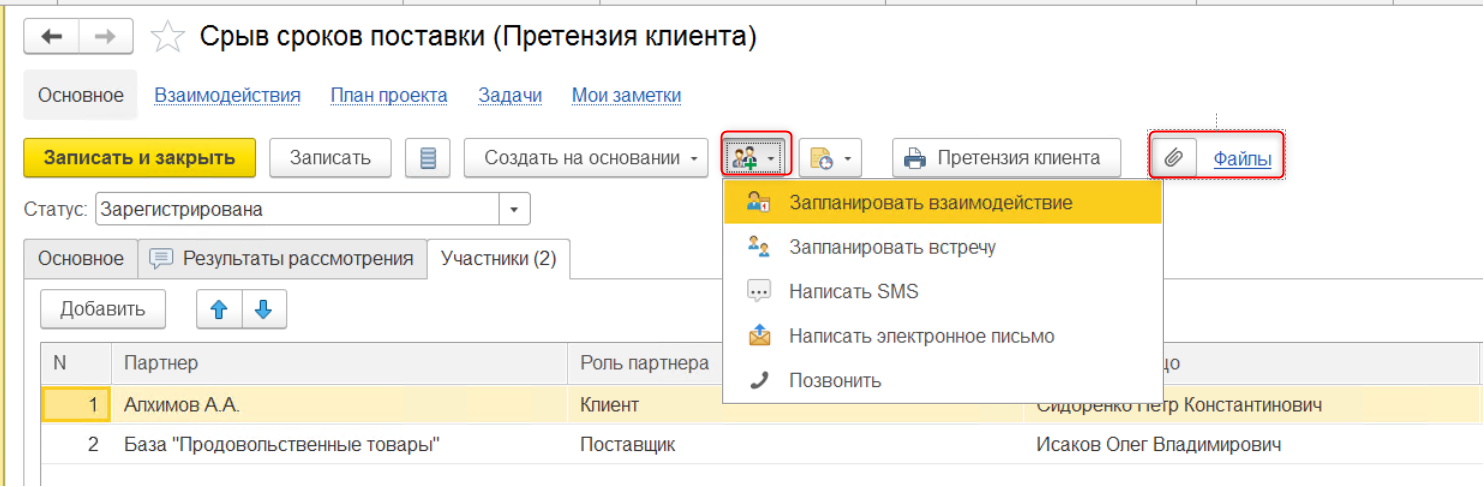Open the interactions people icon dropdown
Image resolution: width=1484 pixels, height=487 pixels.
[x=756, y=158]
